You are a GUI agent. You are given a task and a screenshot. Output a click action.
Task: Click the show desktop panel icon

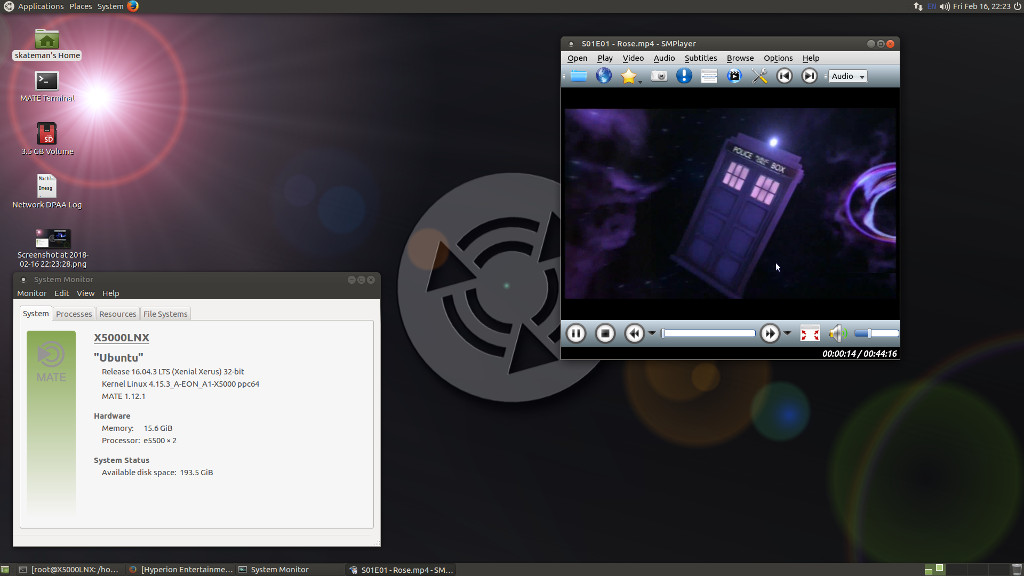click(x=5, y=569)
